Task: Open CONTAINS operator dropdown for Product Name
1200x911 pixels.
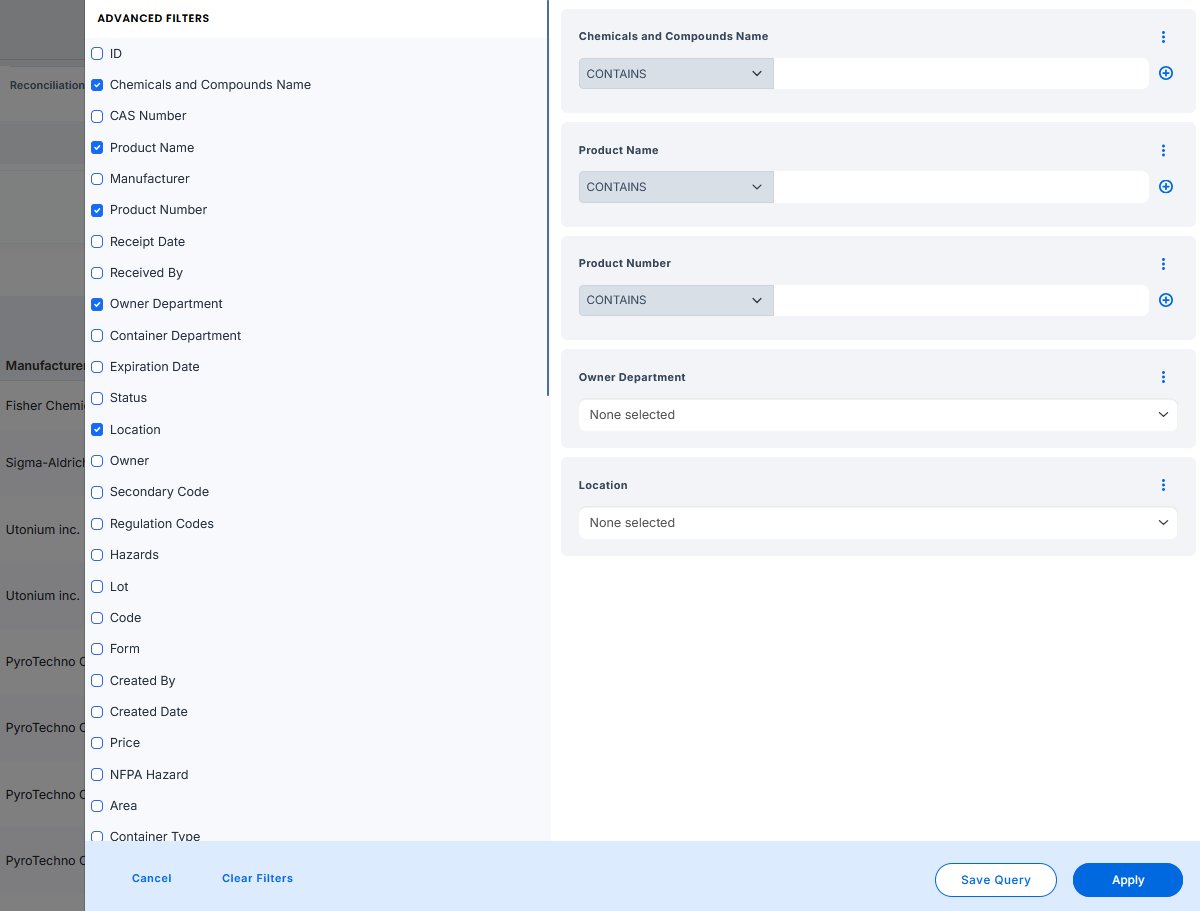Action: [676, 187]
